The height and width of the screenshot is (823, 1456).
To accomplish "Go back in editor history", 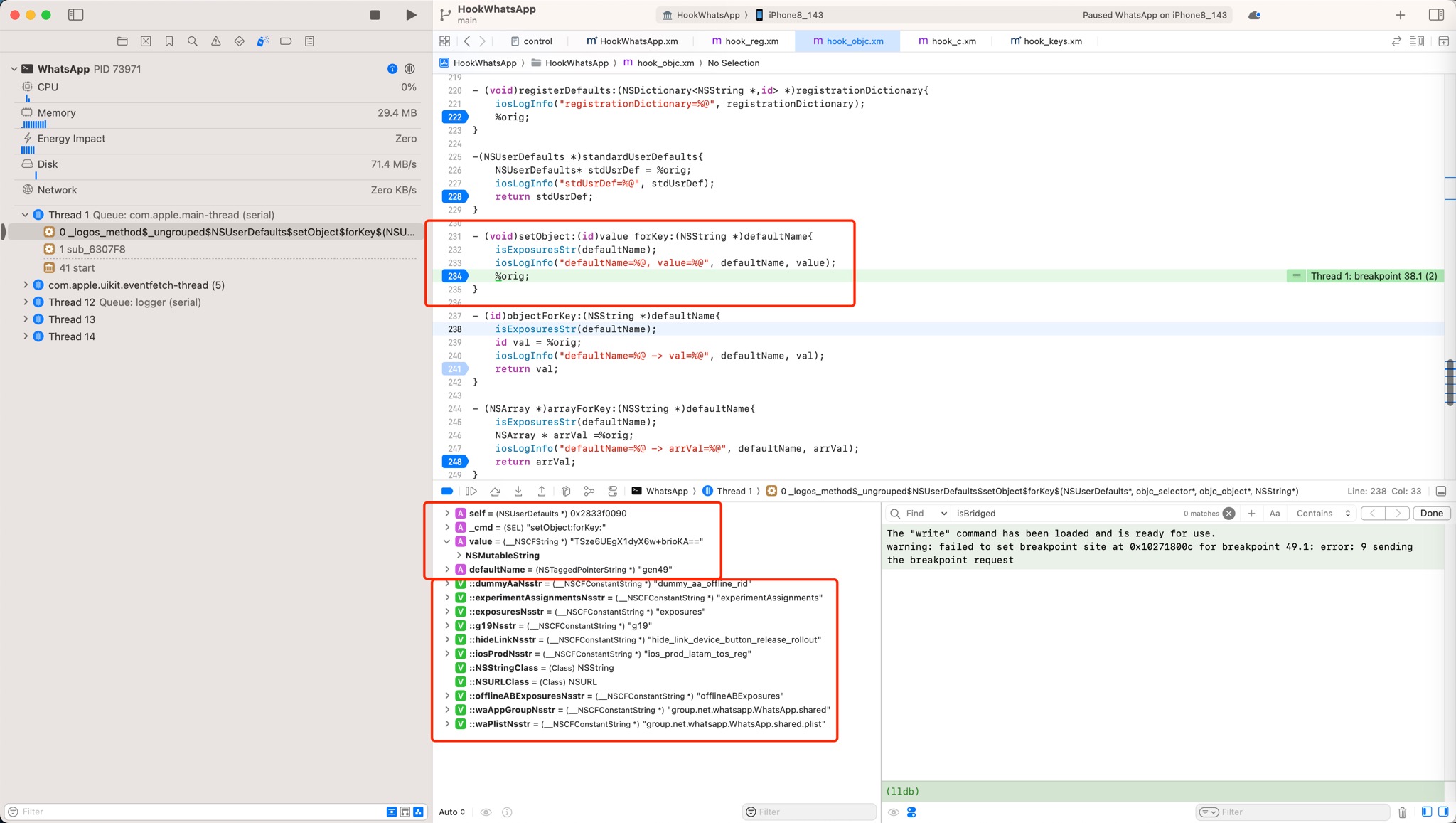I will [467, 41].
